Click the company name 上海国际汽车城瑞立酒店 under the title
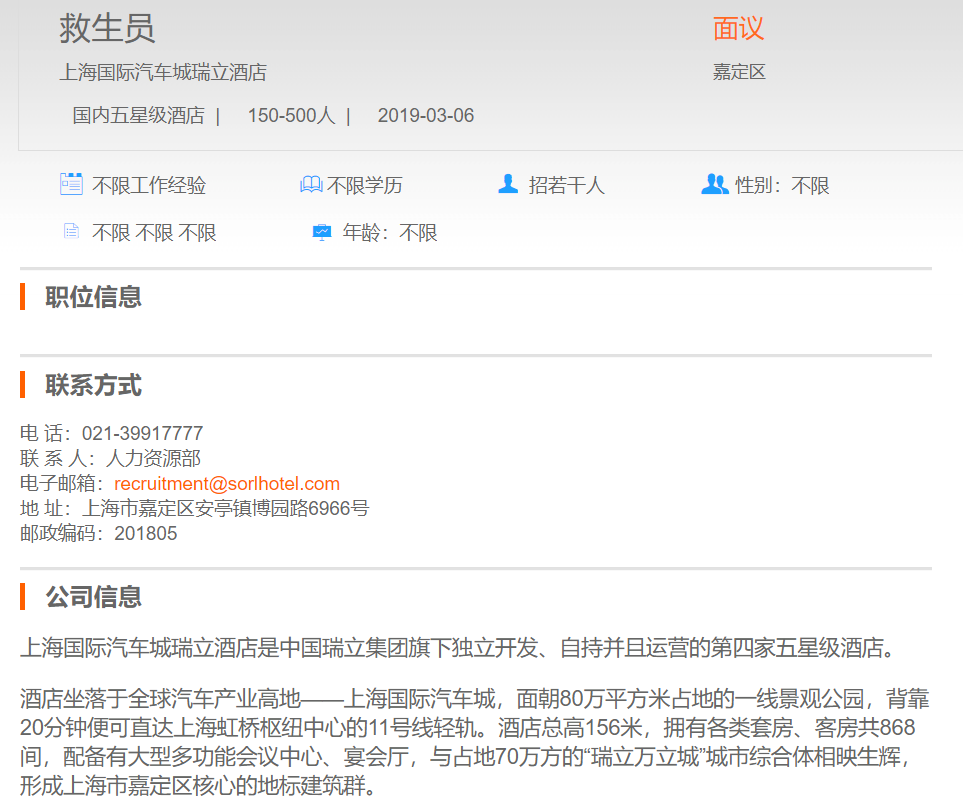This screenshot has height=805, width=963. (163, 72)
